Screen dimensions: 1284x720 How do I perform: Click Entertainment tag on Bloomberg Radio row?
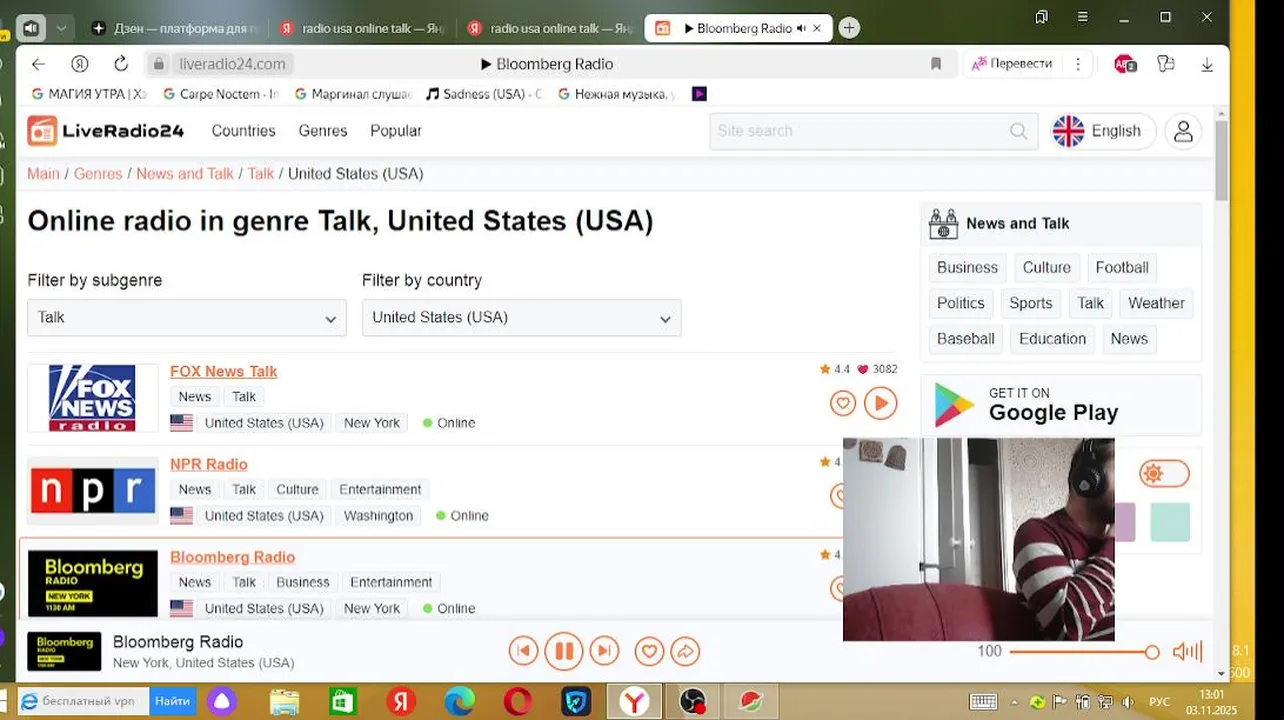(x=391, y=582)
